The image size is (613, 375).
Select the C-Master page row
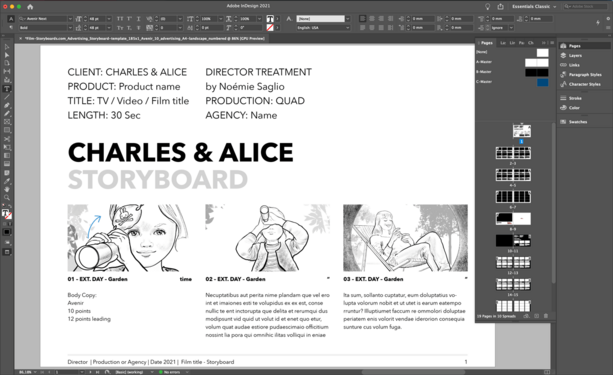point(513,82)
